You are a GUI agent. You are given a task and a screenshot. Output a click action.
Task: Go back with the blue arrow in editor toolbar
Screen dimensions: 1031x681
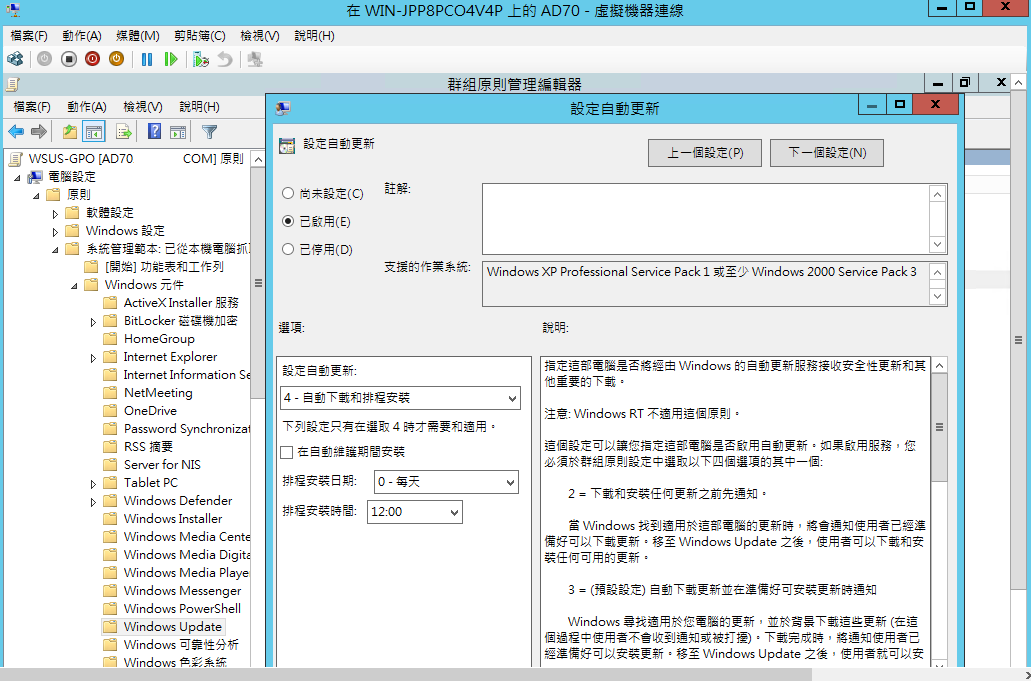click(16, 131)
